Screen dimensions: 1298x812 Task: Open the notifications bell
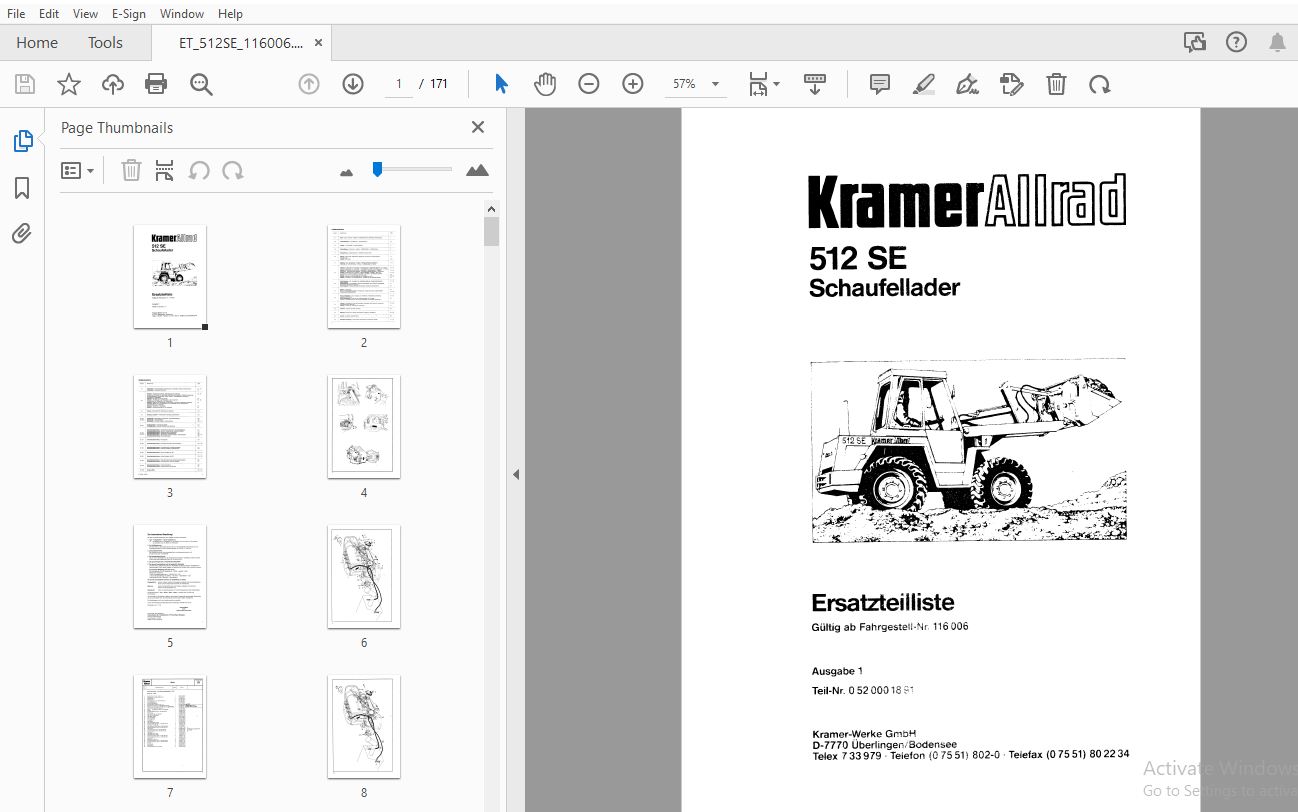(x=1277, y=42)
